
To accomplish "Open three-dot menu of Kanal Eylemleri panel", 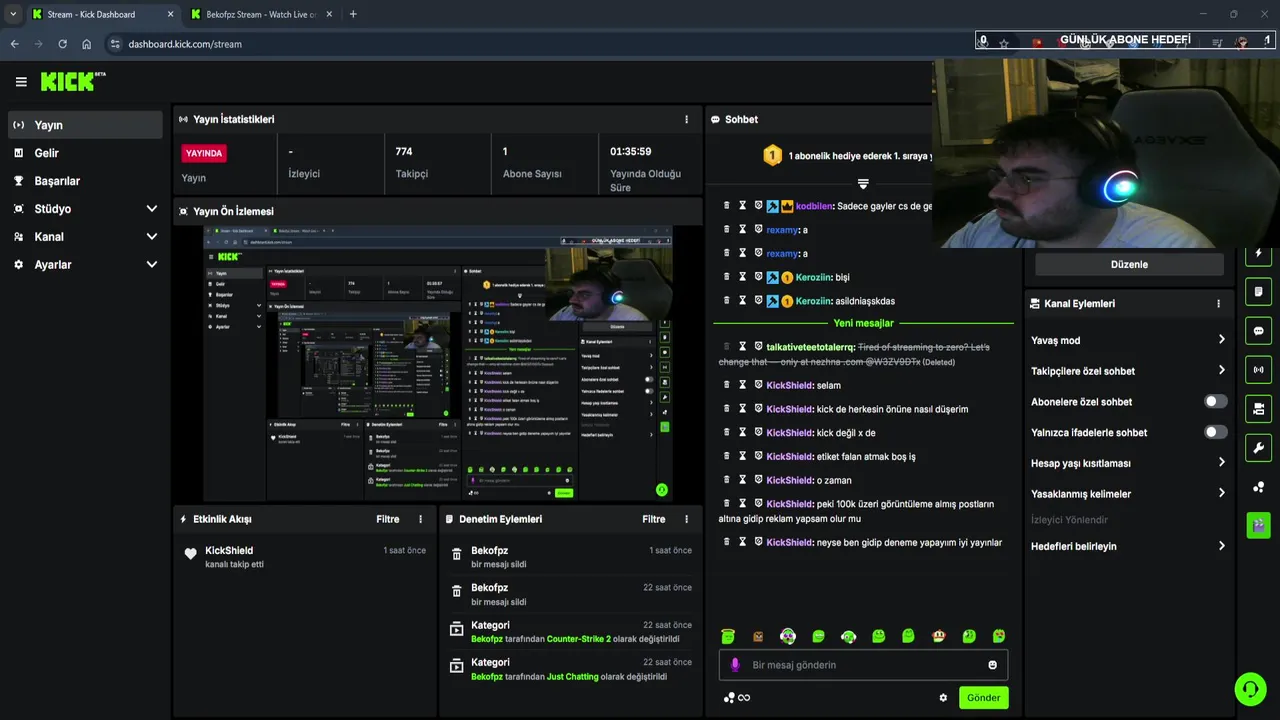I will [x=1218, y=303].
